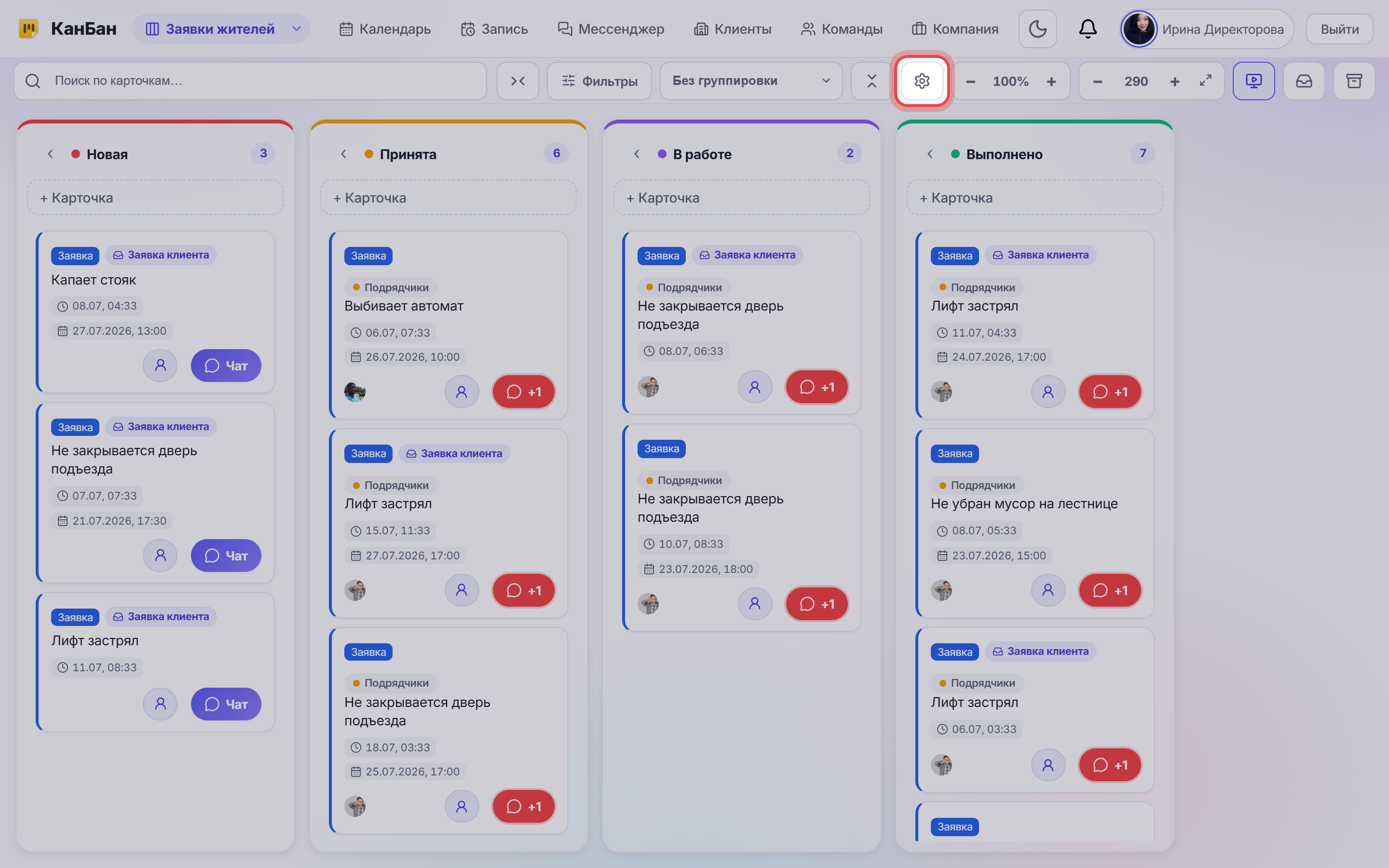Open notifications bell

click(1088, 29)
